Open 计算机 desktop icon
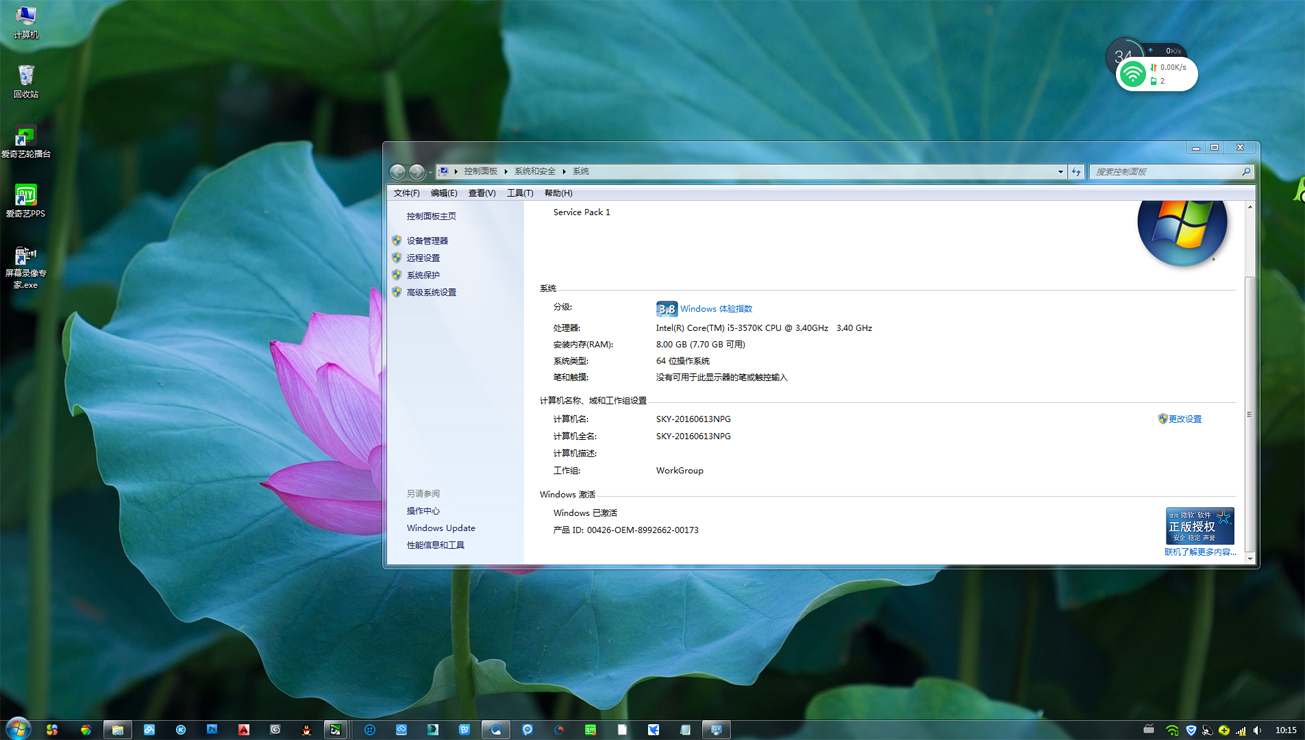This screenshot has width=1305, height=740. [x=26, y=18]
